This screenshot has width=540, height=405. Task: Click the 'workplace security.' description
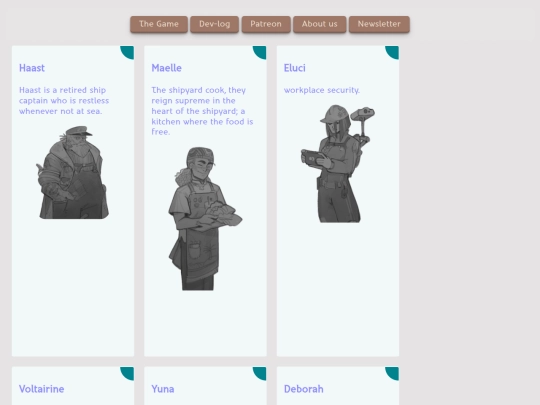pyautogui.click(x=322, y=90)
